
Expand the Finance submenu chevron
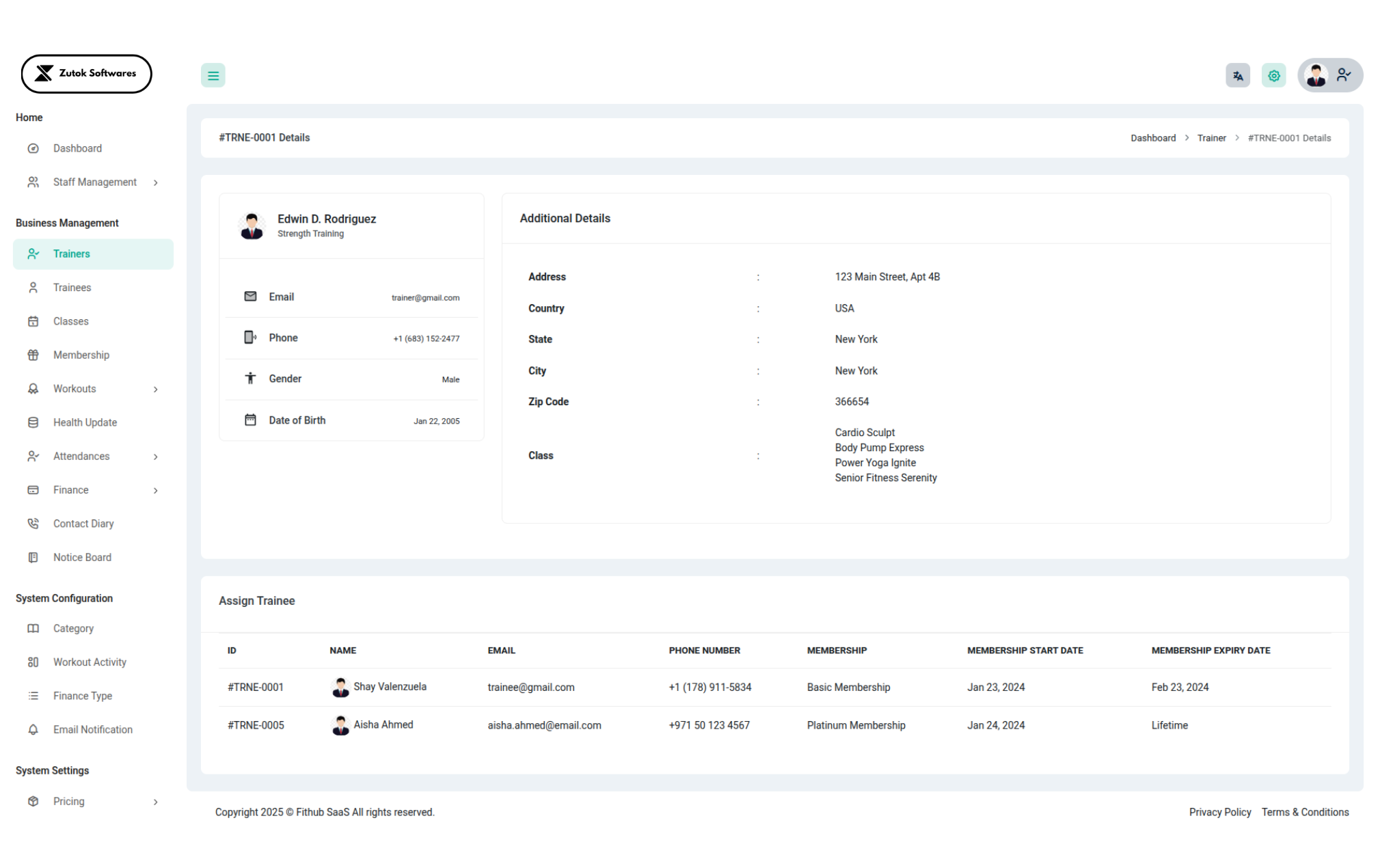(x=156, y=490)
